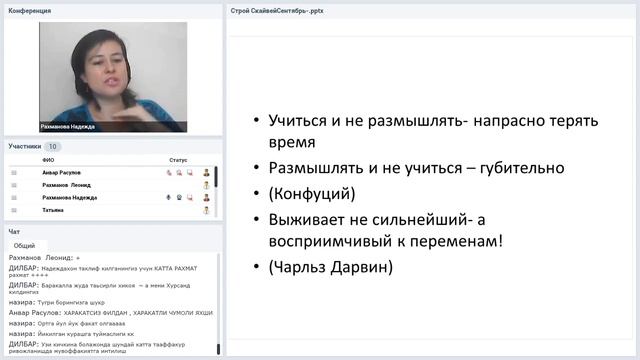The height and width of the screenshot is (360, 640).
Task: Select participant name Рахманов Леонид in list
Action: (x=67, y=185)
